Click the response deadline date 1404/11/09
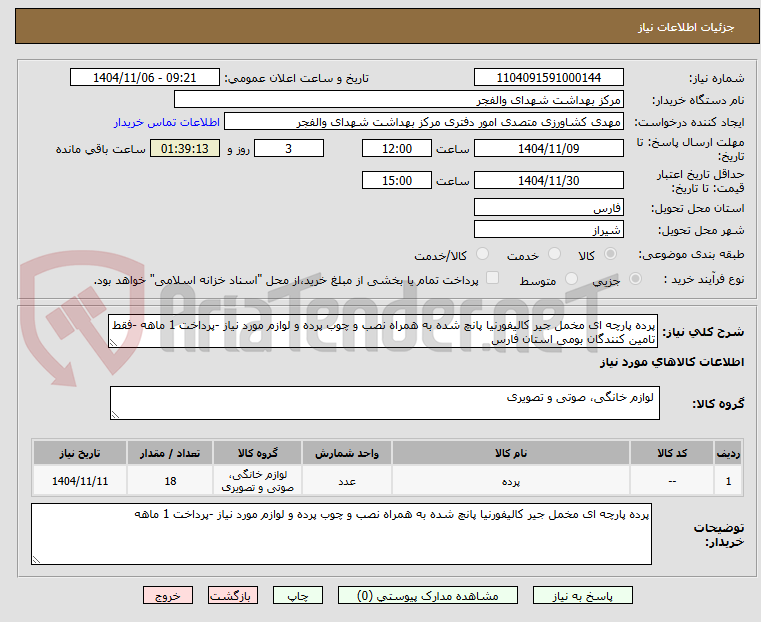This screenshot has height=622, width=761. [x=548, y=148]
